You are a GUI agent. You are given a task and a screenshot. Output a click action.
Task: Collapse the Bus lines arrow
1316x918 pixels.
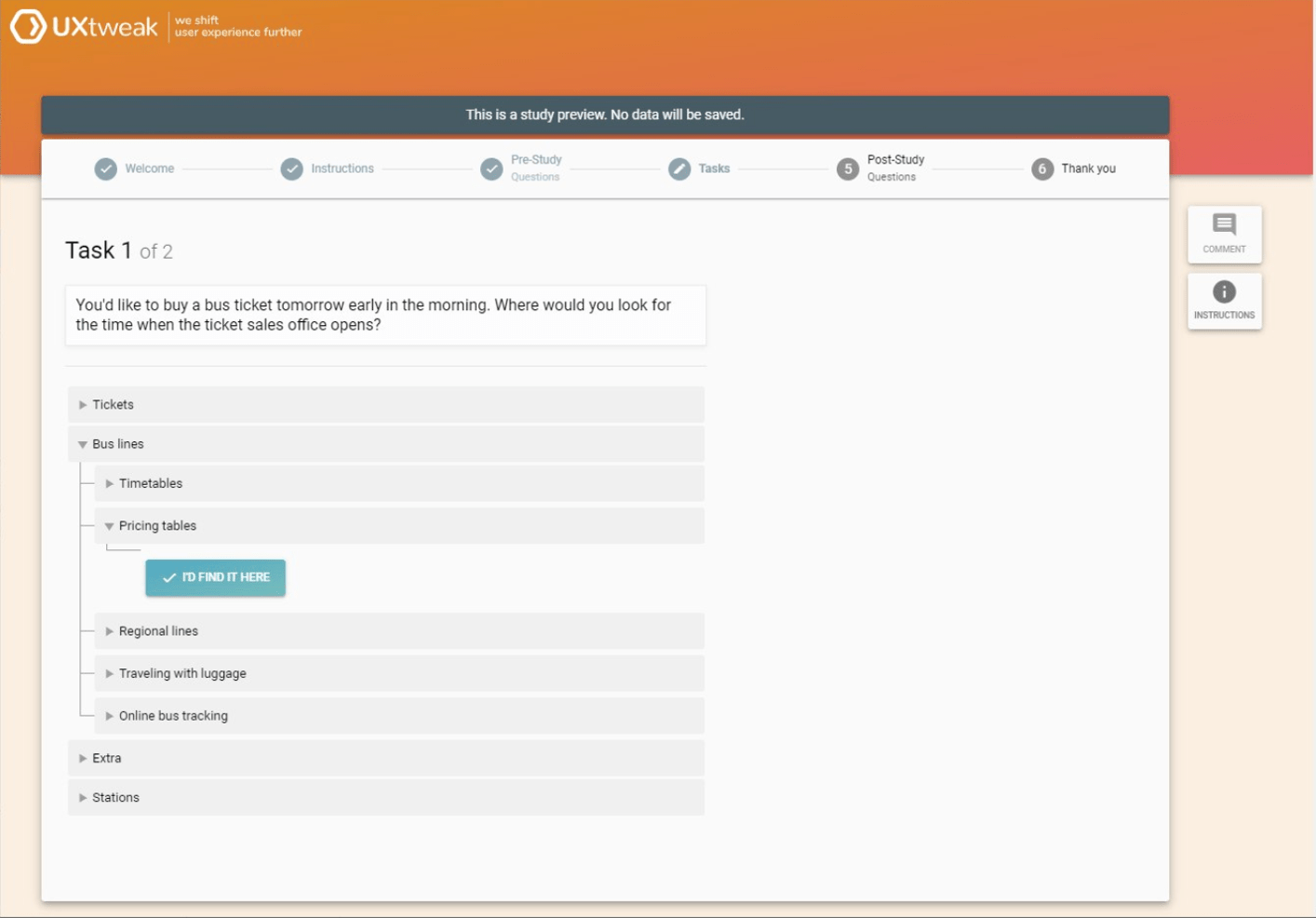(83, 444)
